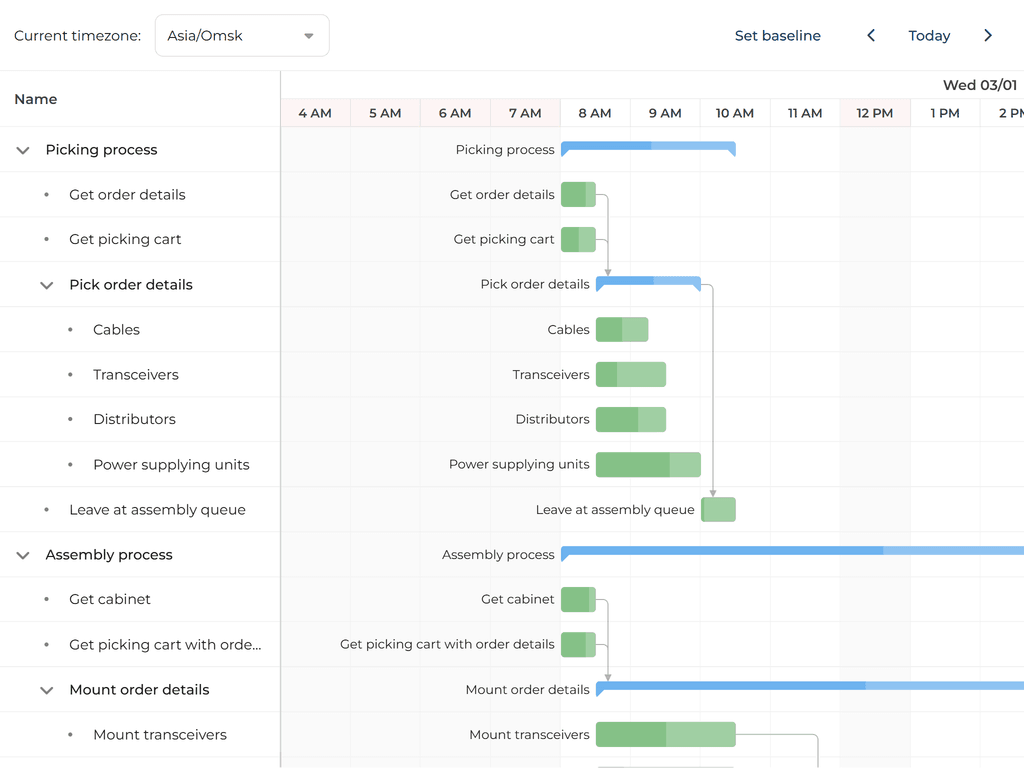The height and width of the screenshot is (768, 1024).
Task: Collapse the Pick order details subgroup
Action: (x=46, y=285)
